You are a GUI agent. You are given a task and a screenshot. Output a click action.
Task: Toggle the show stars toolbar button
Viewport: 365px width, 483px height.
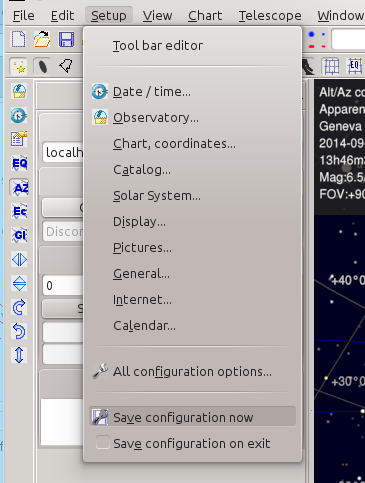pyautogui.click(x=19, y=66)
